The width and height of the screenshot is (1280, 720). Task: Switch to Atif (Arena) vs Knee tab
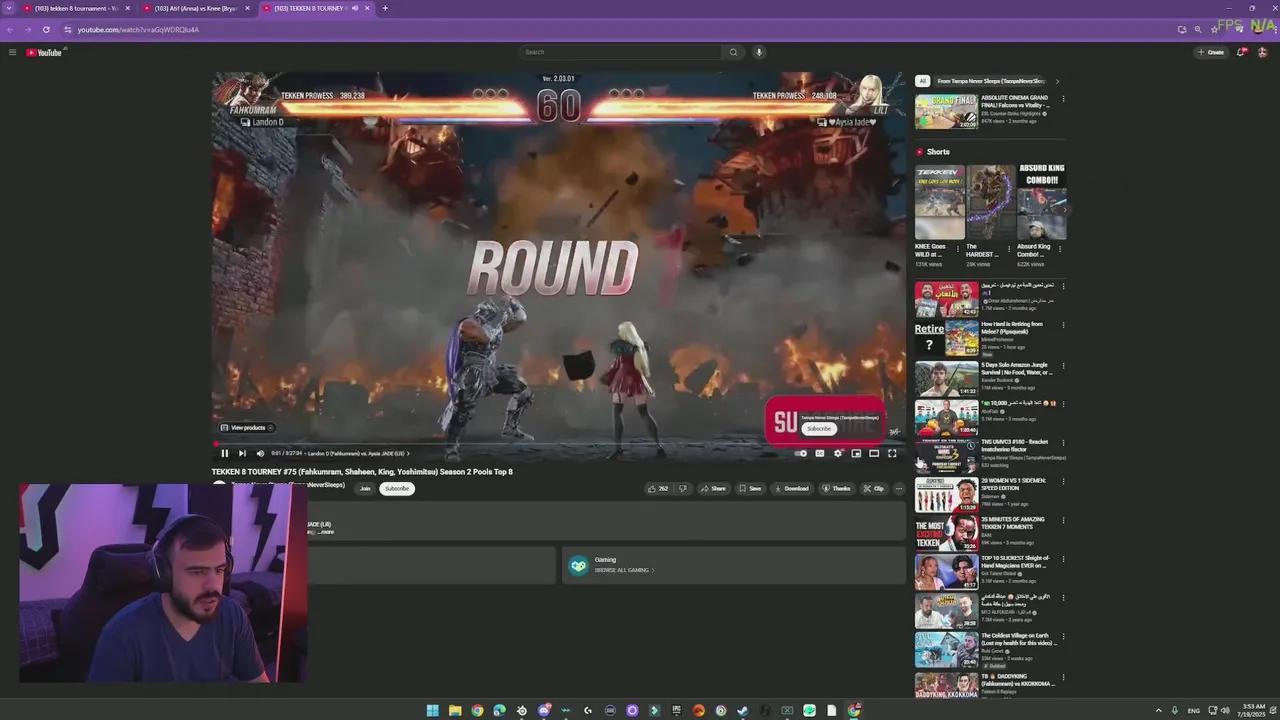point(195,8)
